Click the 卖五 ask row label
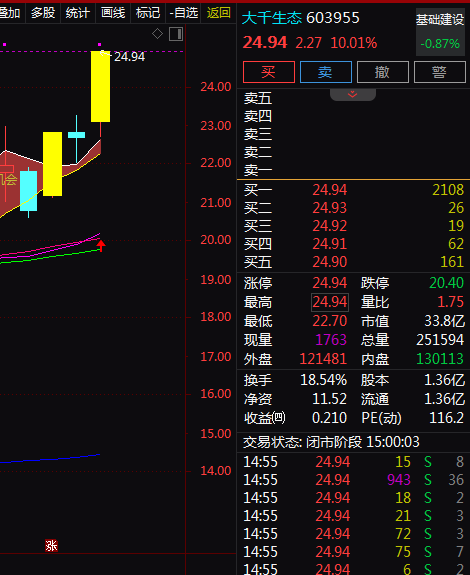 258,98
